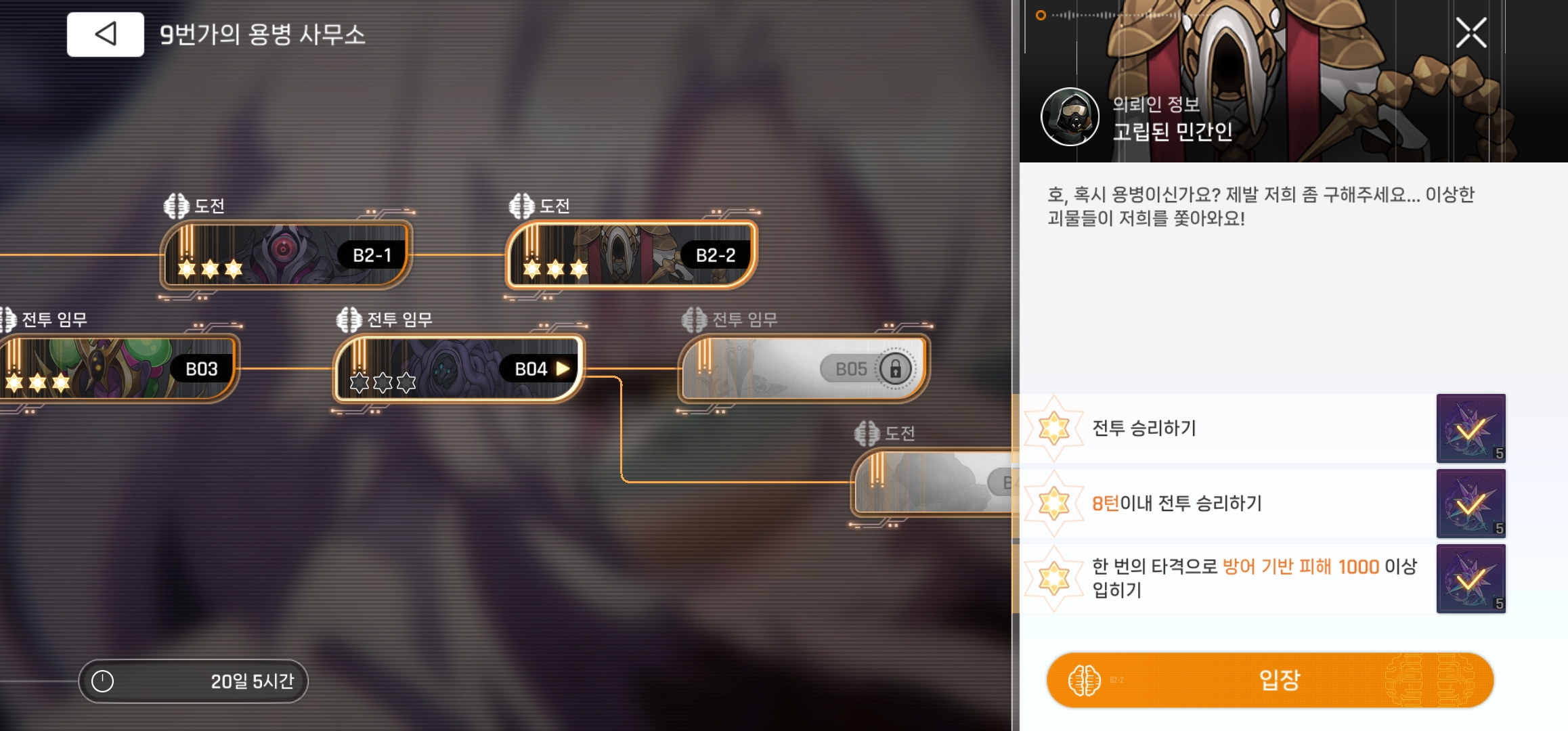Open the B03 combat mission stage
The width and height of the screenshot is (1568, 731).
click(118, 369)
